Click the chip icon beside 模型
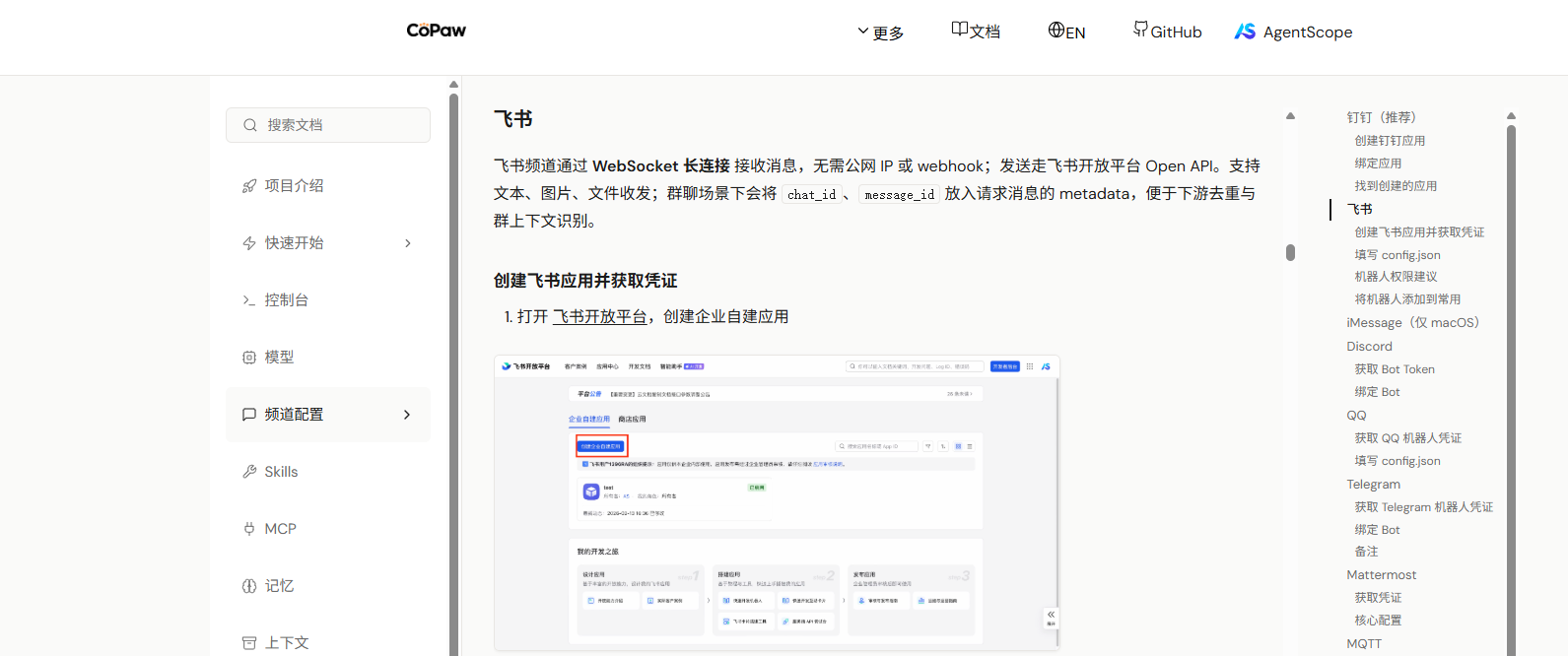 pyautogui.click(x=249, y=358)
